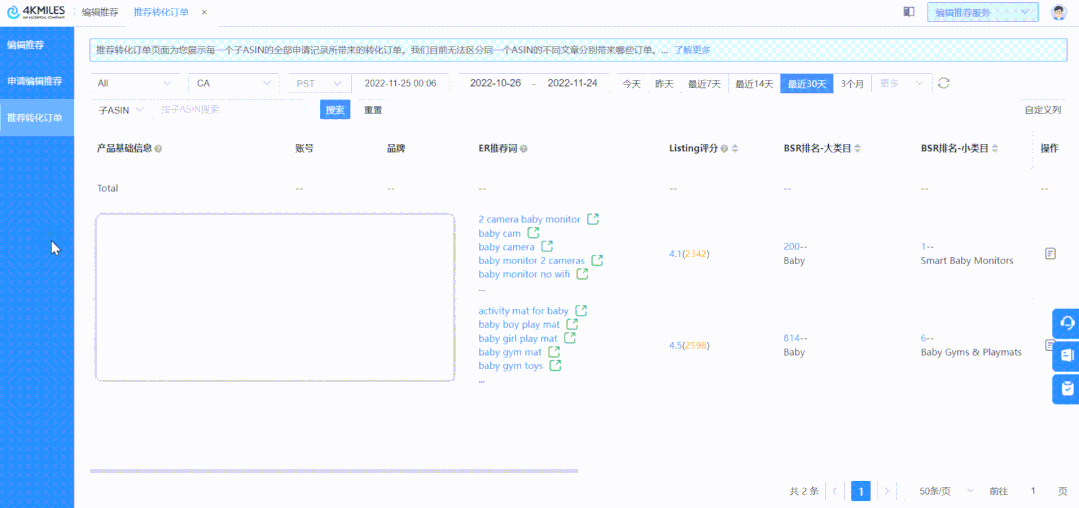Click the user avatar in top right
The height and width of the screenshot is (508, 1079).
pyautogui.click(x=1058, y=12)
